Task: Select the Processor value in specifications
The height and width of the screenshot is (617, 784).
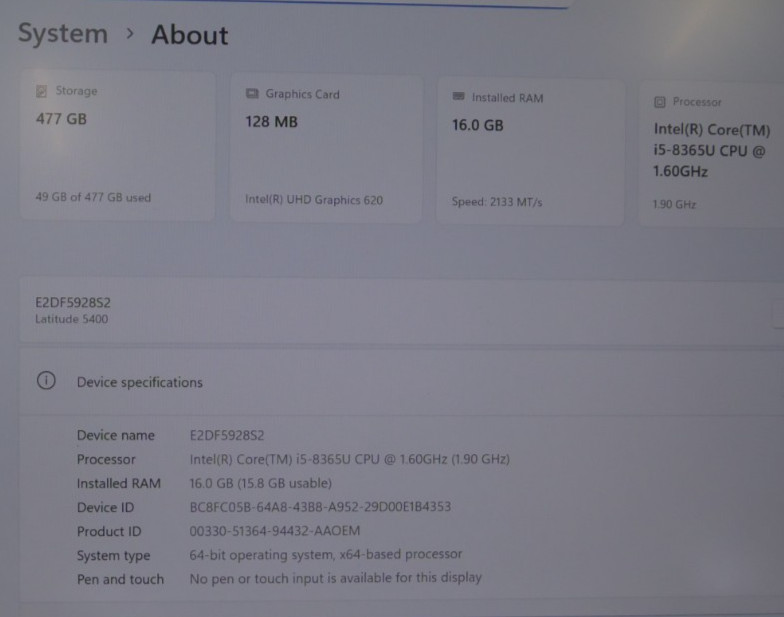Action: 350,459
